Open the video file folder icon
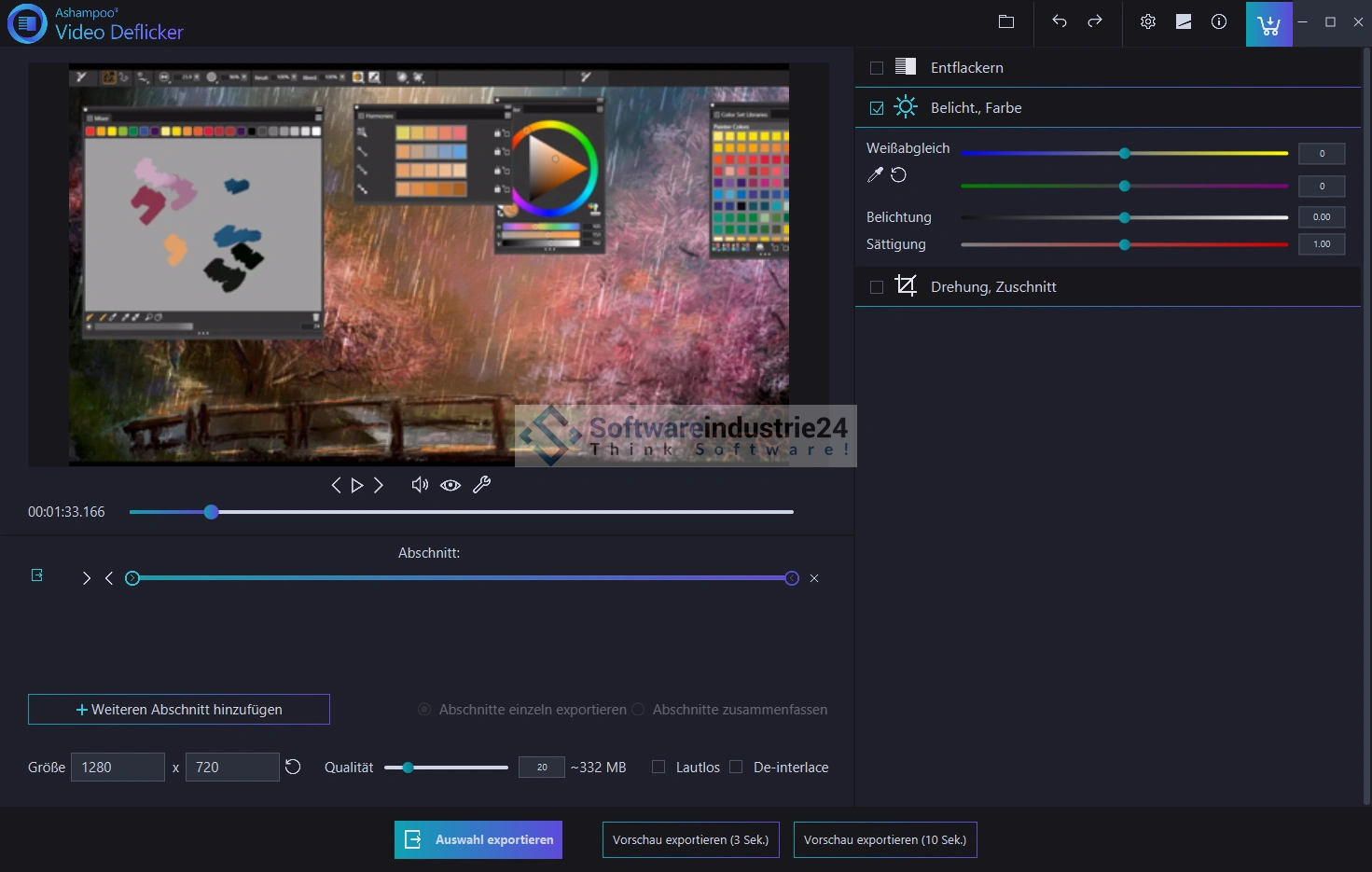The width and height of the screenshot is (1372, 872). [x=1005, y=21]
